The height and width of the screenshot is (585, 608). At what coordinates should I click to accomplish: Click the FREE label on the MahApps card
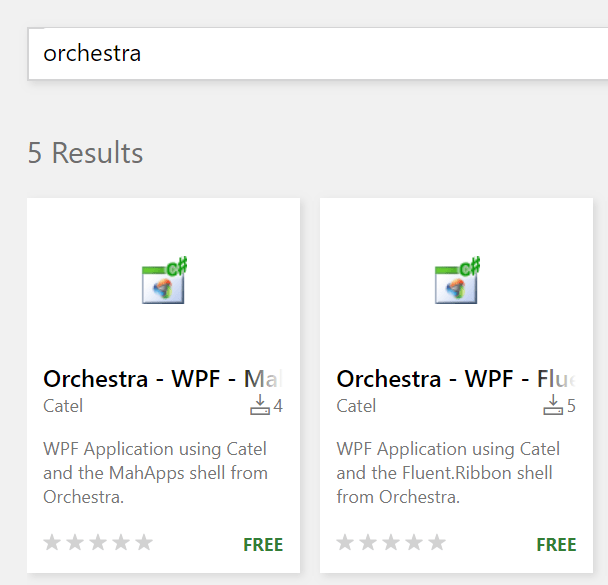click(x=263, y=545)
